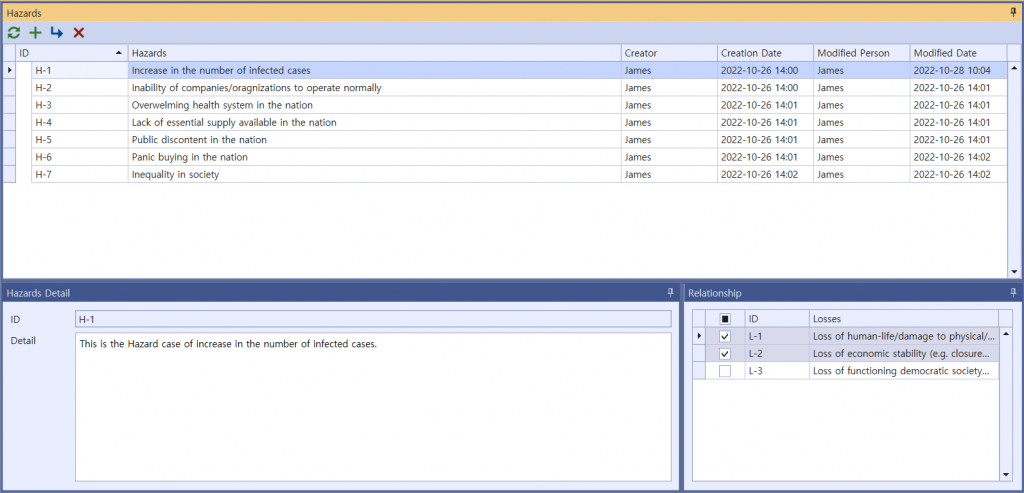Click the Creation Date column header
1024x493 pixels.
pos(750,52)
